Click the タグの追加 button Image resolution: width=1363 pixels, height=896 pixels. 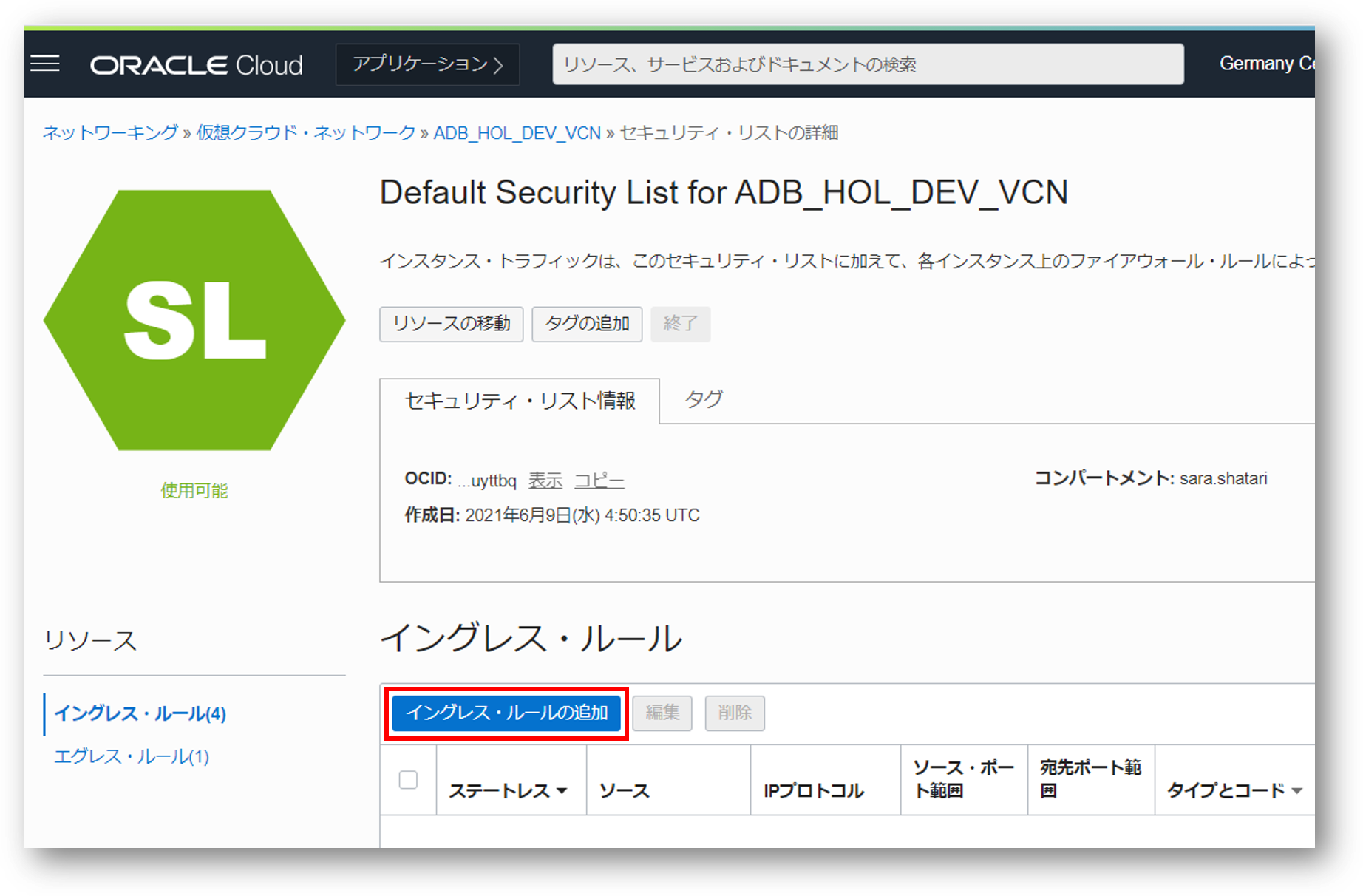point(587,324)
